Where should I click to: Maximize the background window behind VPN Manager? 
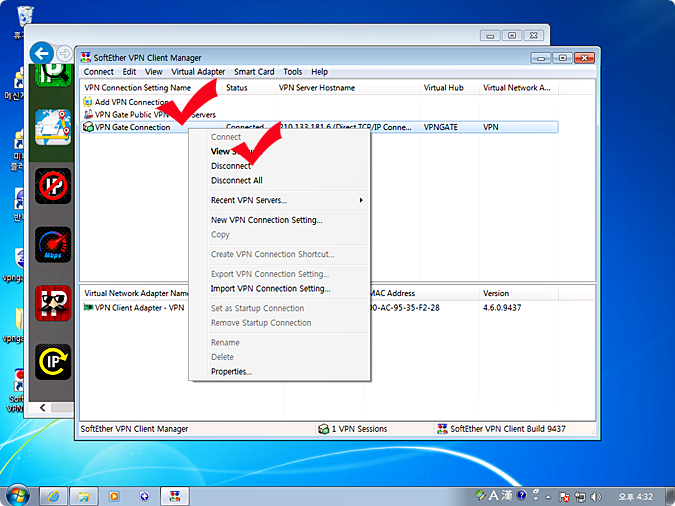click(x=512, y=36)
